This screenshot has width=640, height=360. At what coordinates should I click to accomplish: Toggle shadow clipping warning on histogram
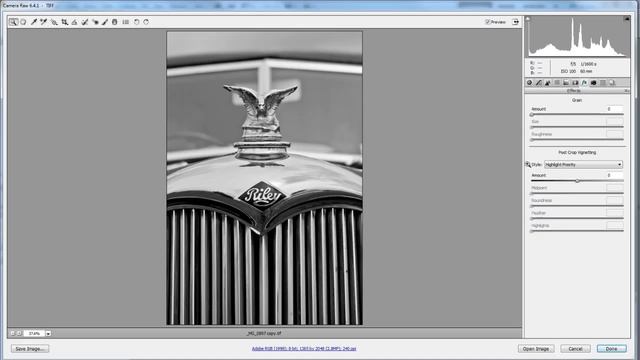(x=528, y=19)
